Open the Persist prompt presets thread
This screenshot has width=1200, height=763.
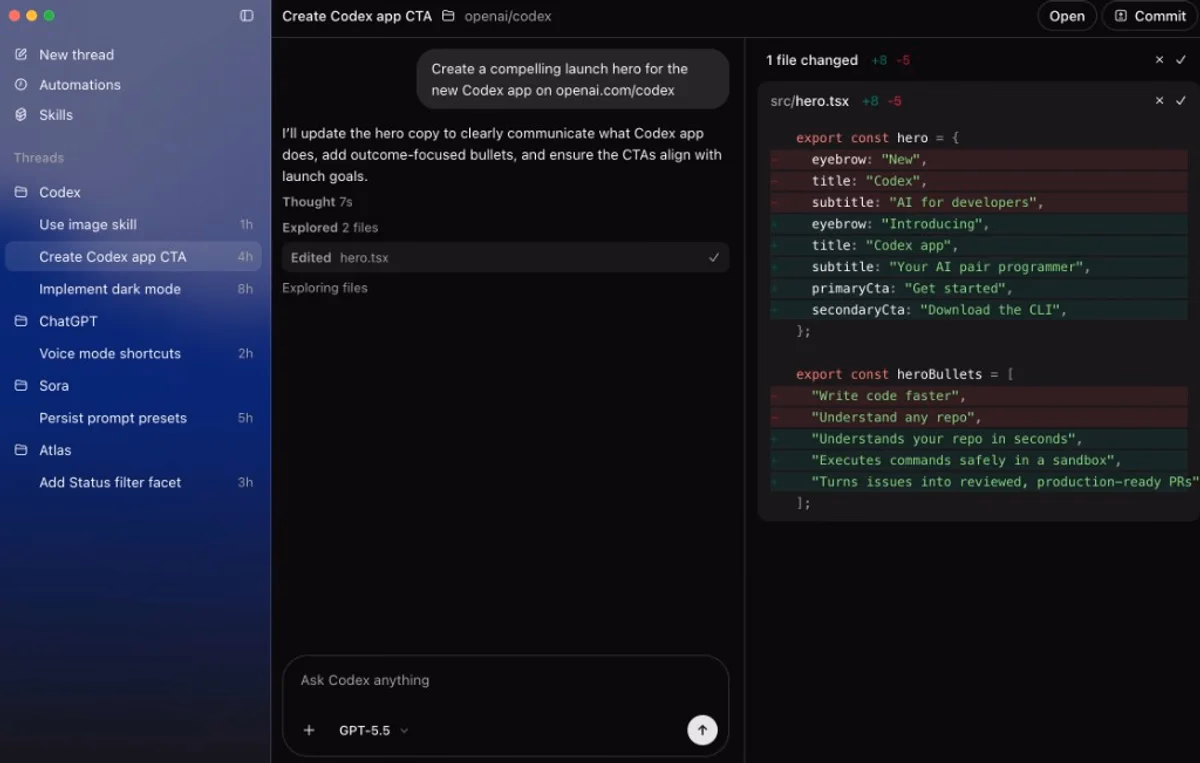[x=134, y=418]
